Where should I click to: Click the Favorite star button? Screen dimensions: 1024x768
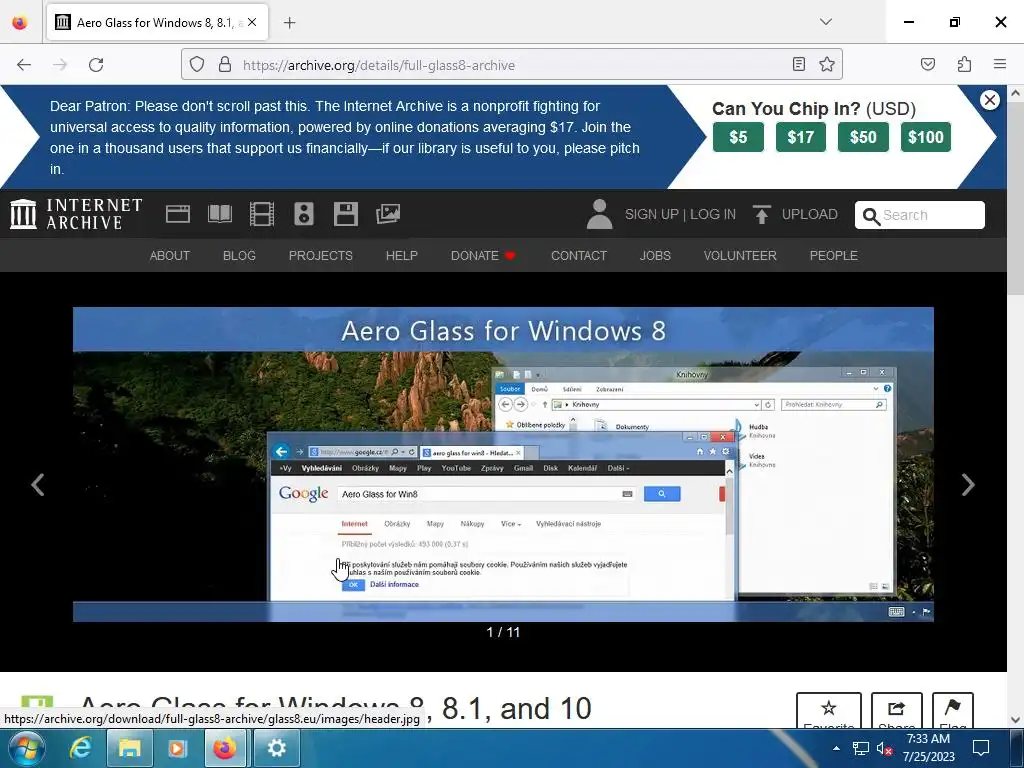coord(829,711)
